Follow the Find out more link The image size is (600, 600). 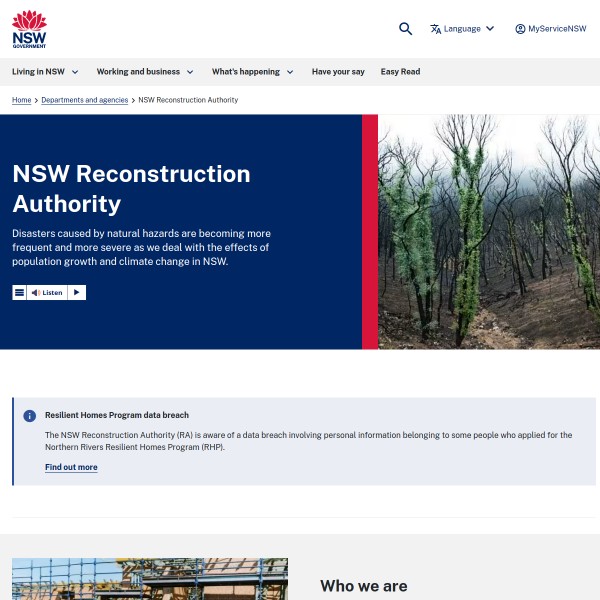pyautogui.click(x=71, y=467)
